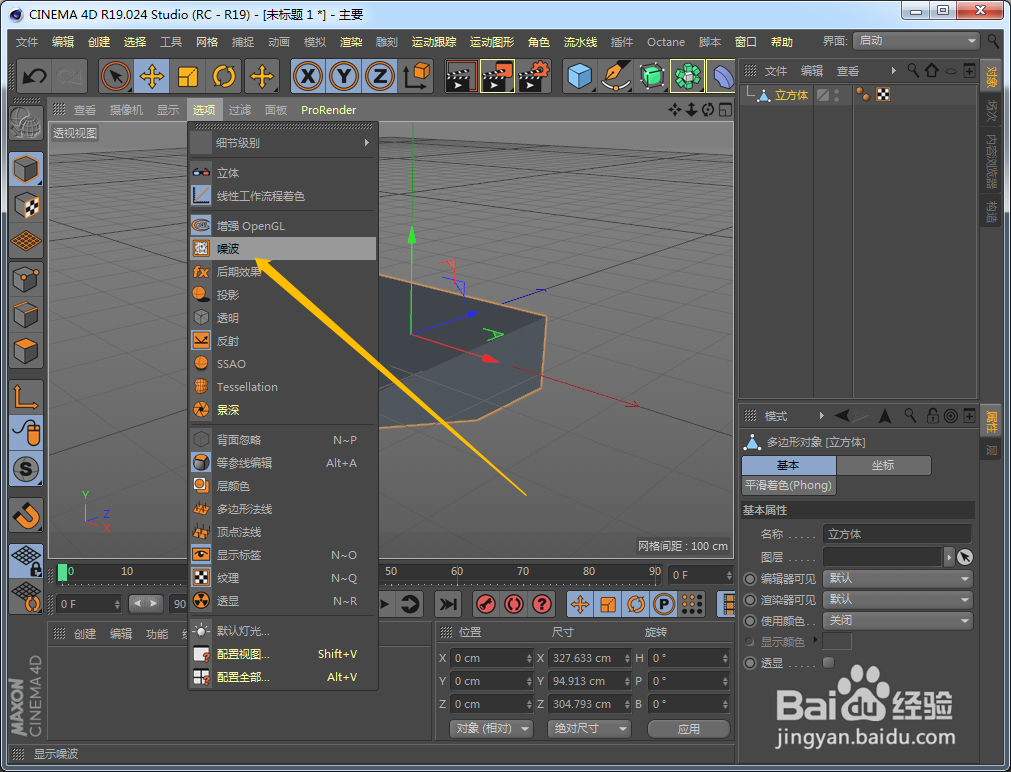Switch to 基本 tab in attributes
1011x772 pixels.
(789, 465)
